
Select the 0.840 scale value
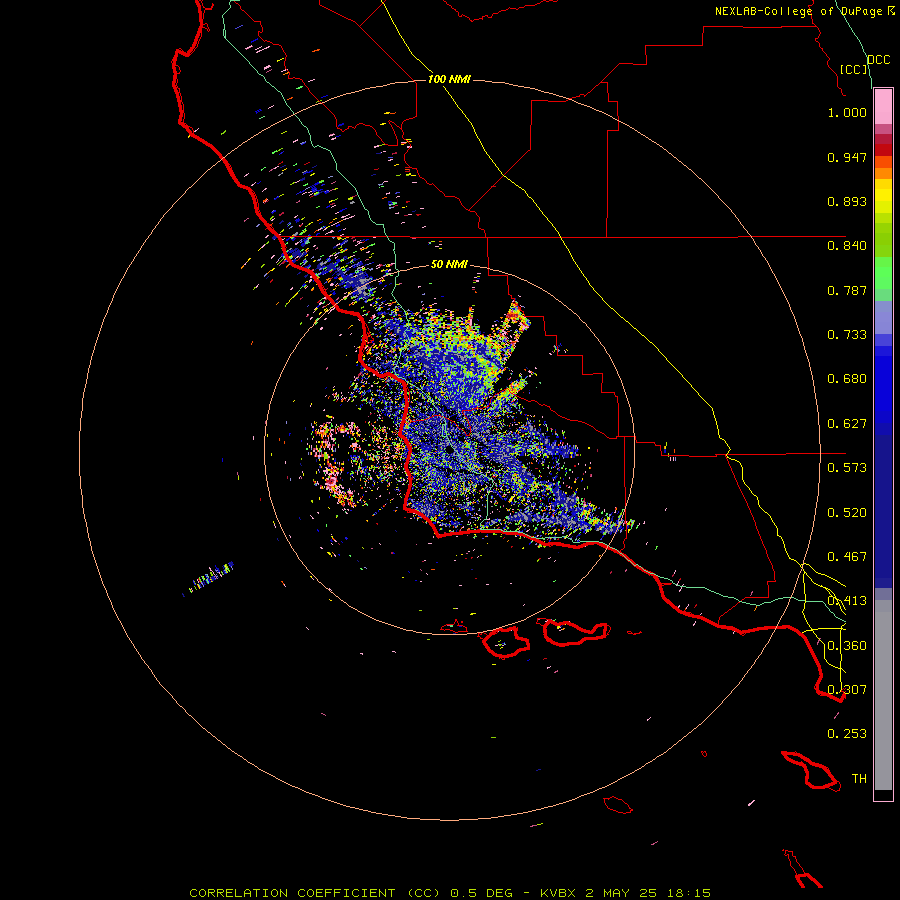847,246
